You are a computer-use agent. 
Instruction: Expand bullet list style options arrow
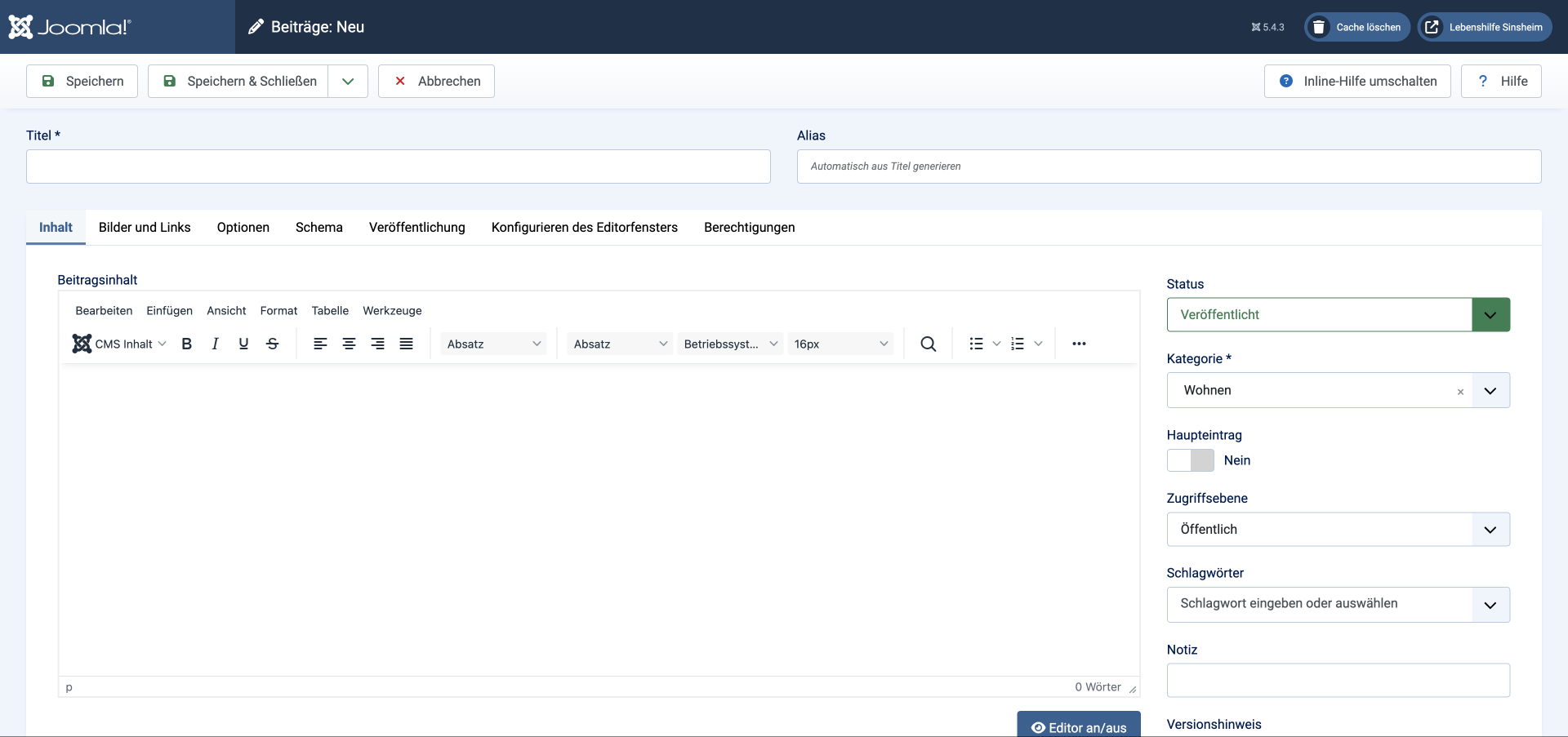click(x=996, y=344)
